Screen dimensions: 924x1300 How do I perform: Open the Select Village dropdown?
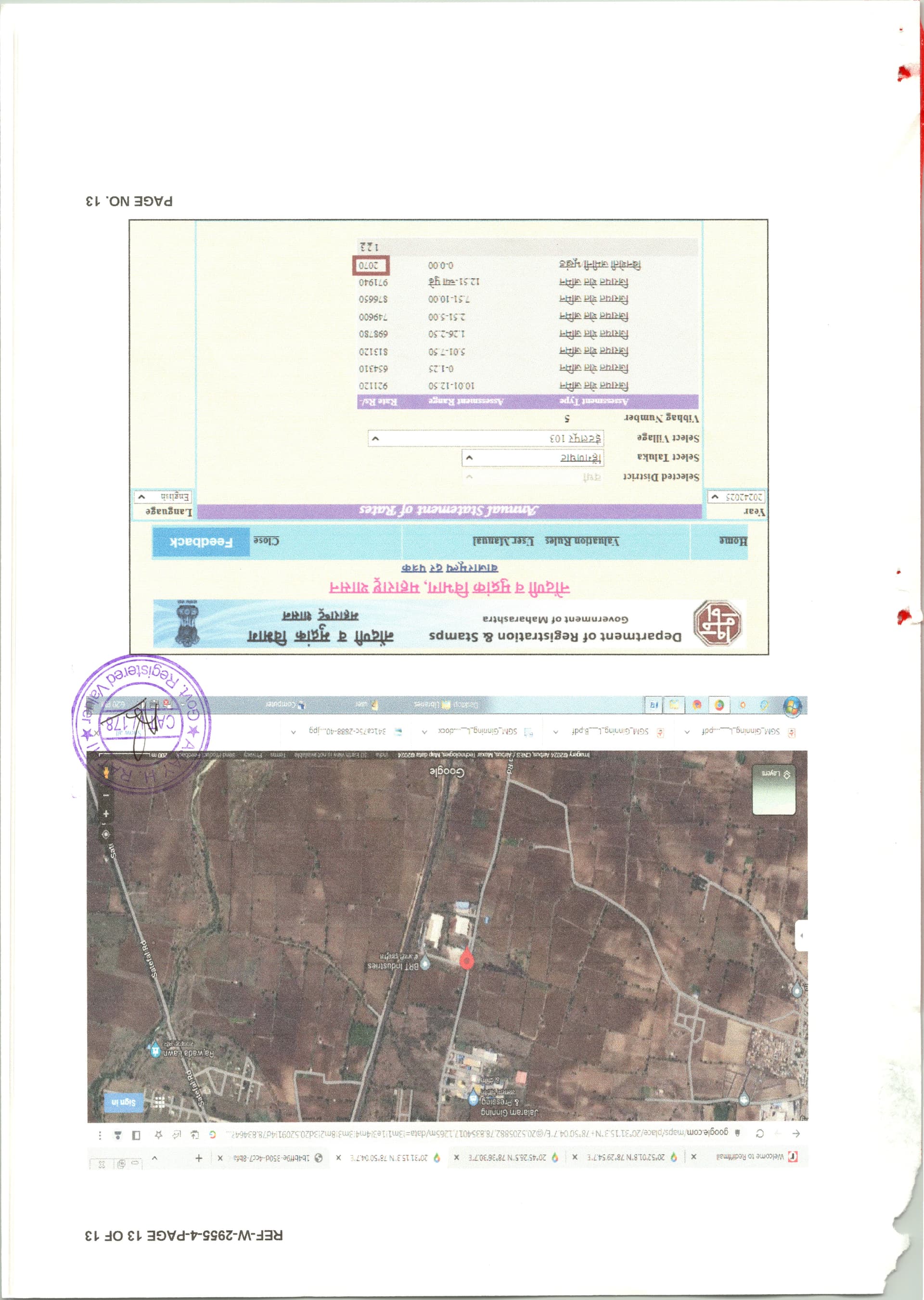485,438
